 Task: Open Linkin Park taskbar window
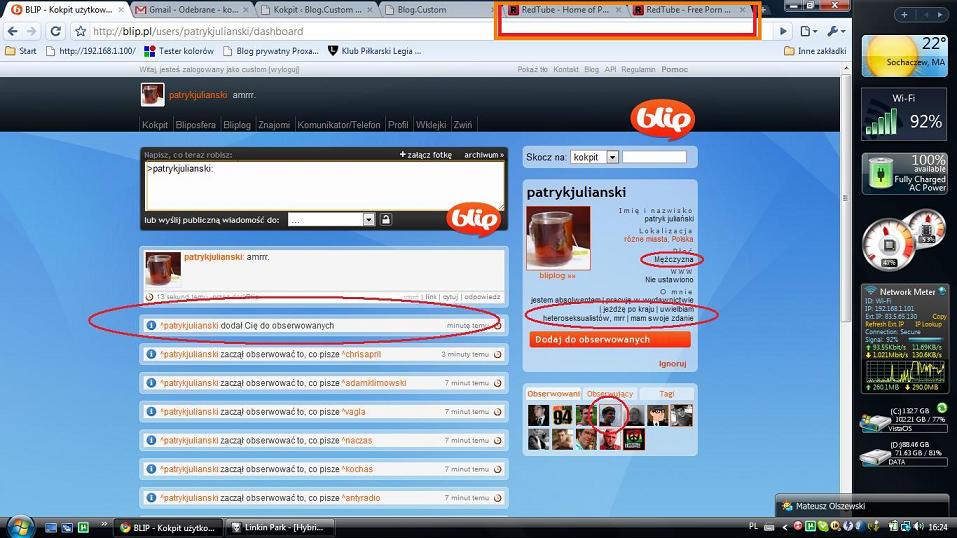pyautogui.click(x=282, y=528)
